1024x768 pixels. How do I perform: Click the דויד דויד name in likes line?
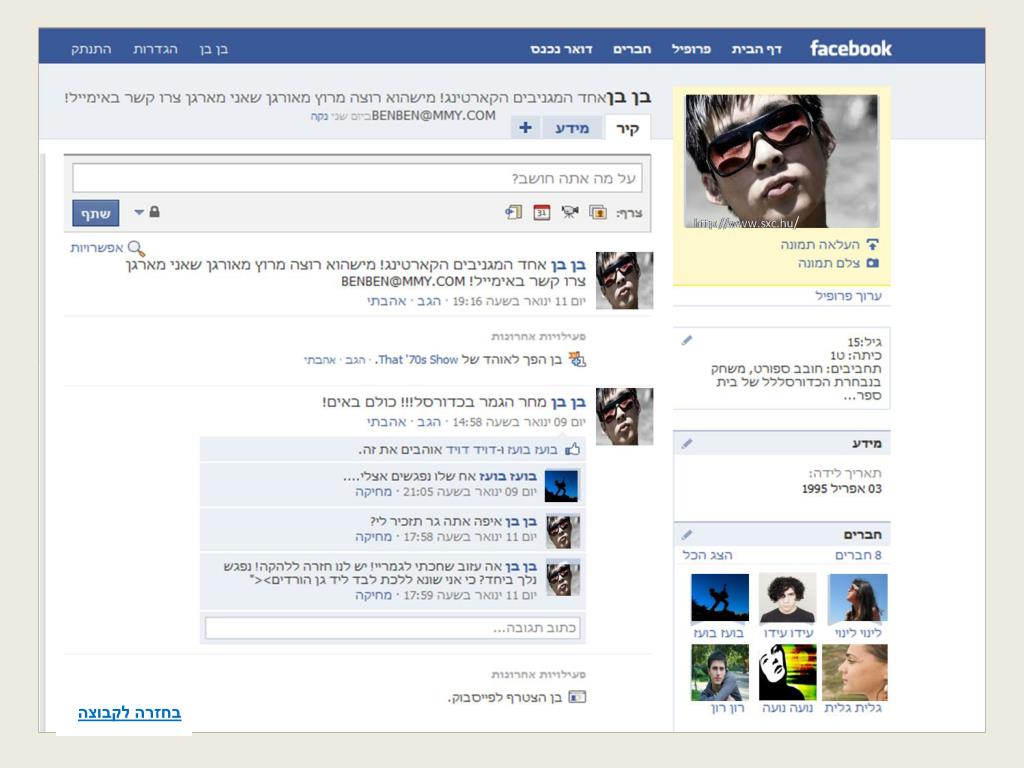click(x=474, y=450)
